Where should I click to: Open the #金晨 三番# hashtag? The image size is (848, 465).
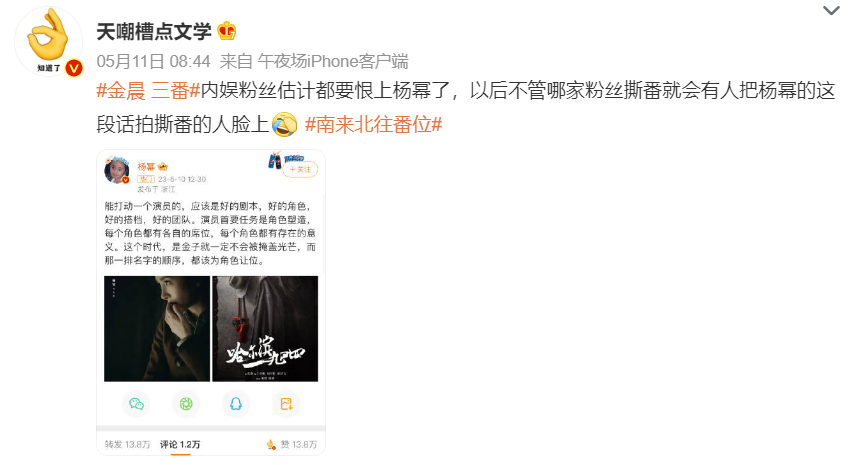[x=148, y=90]
